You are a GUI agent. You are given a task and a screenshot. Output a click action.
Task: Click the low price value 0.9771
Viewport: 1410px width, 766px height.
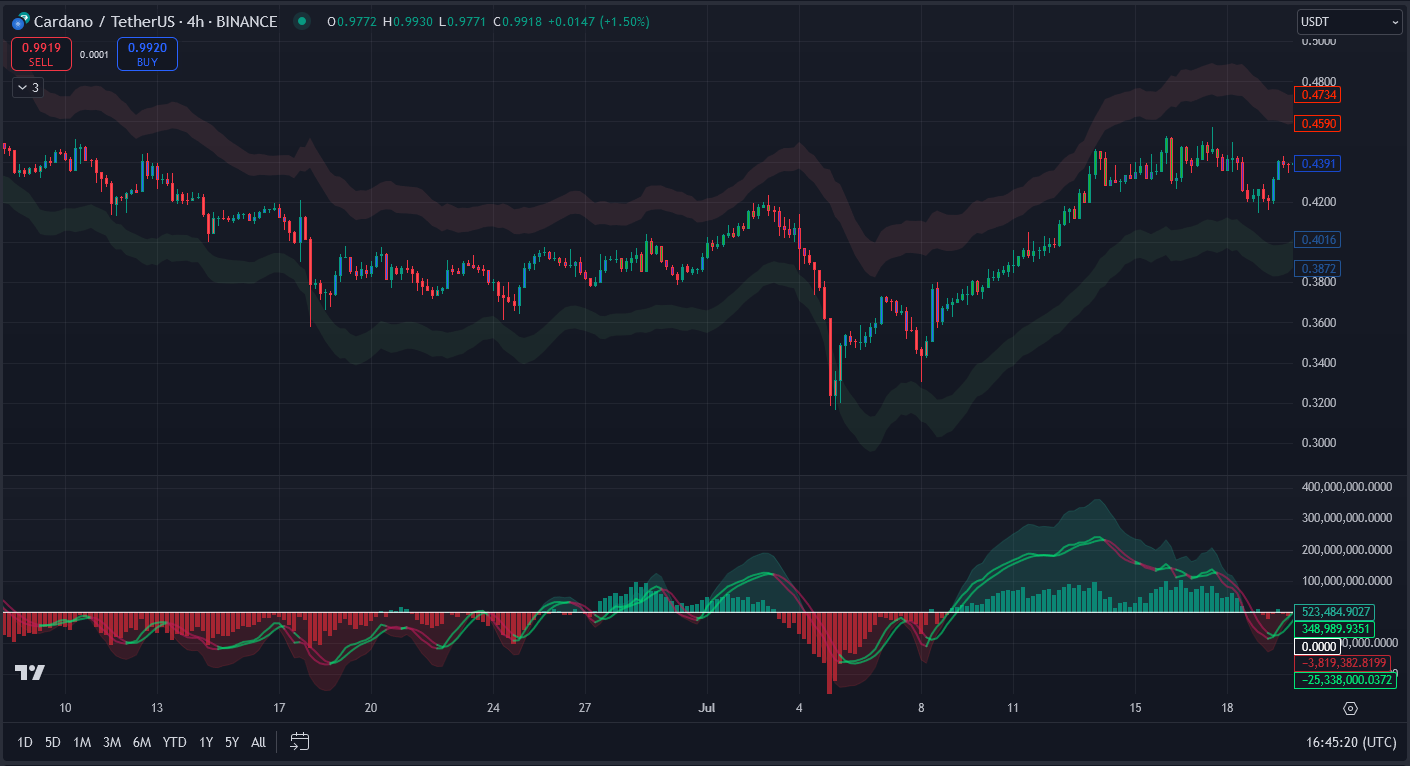click(x=465, y=21)
